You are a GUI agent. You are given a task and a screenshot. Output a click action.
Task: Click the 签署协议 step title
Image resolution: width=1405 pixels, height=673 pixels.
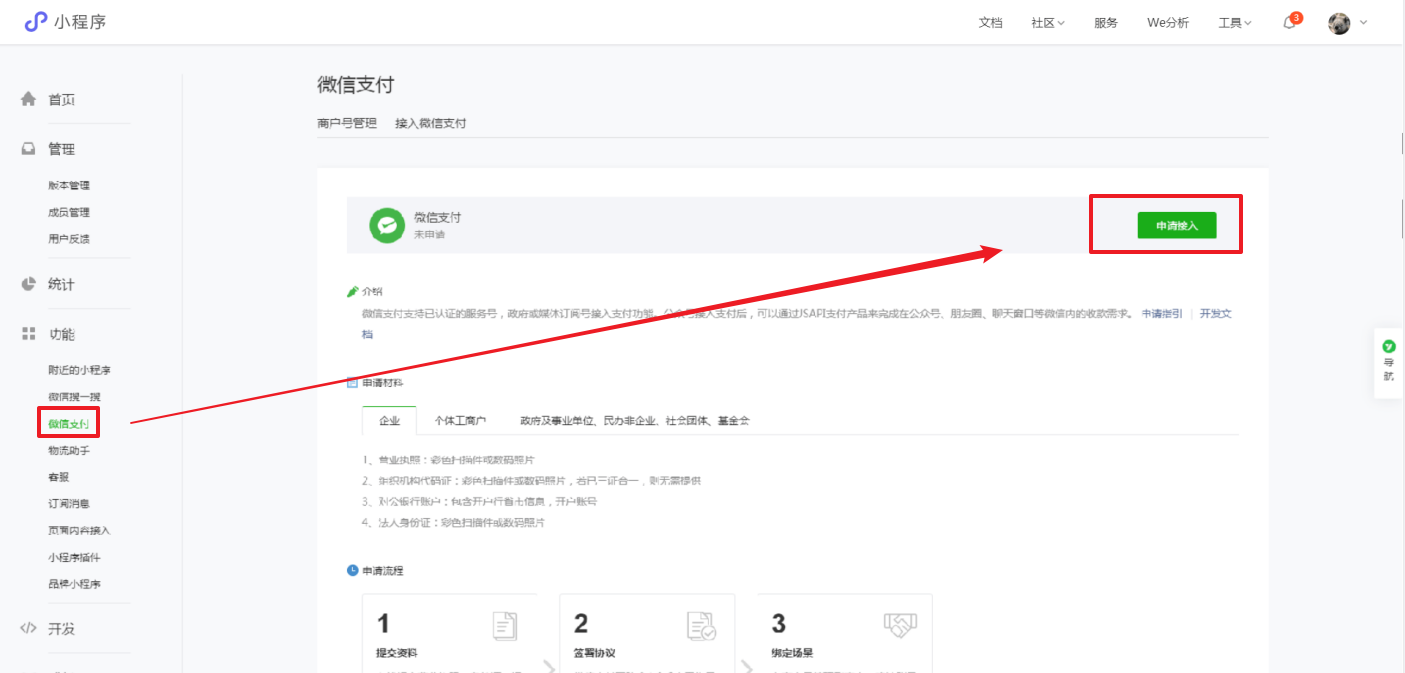(594, 653)
